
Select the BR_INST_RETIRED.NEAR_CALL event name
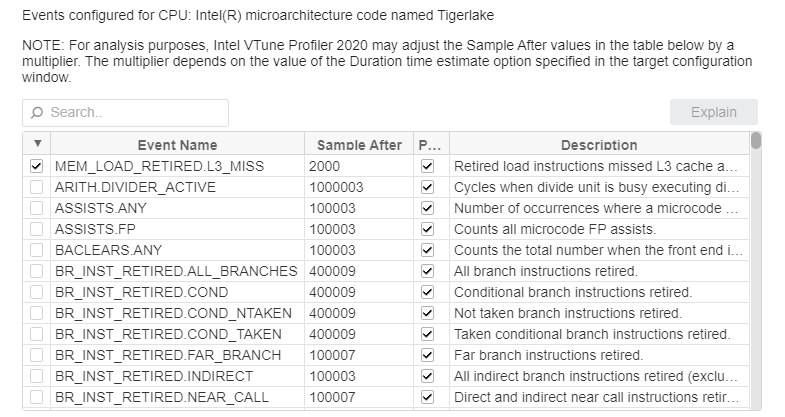tap(154, 397)
